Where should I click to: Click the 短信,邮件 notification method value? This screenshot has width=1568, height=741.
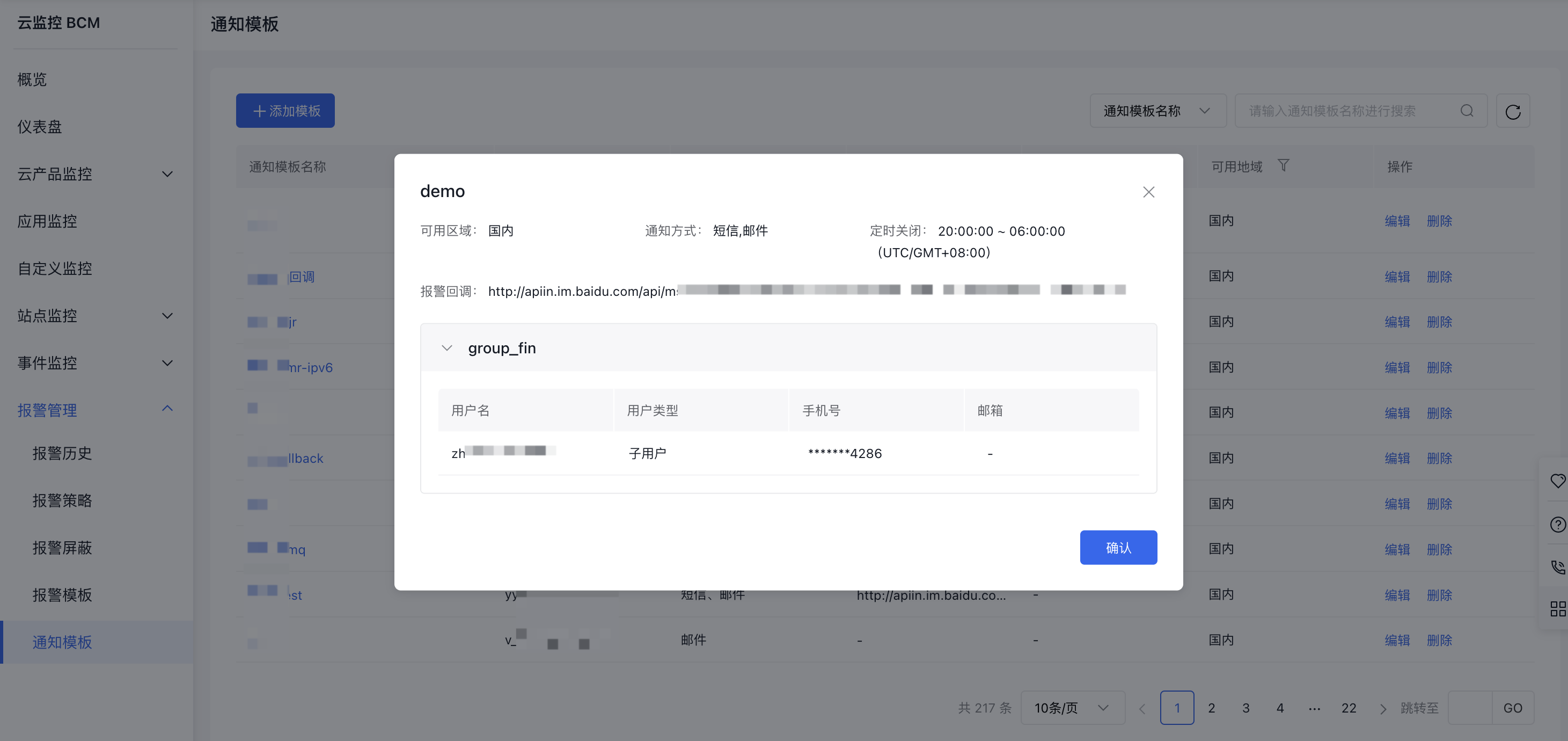(x=740, y=231)
